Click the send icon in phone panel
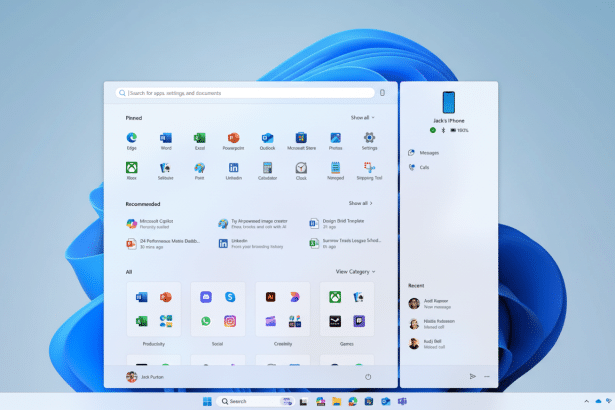 coord(473,376)
